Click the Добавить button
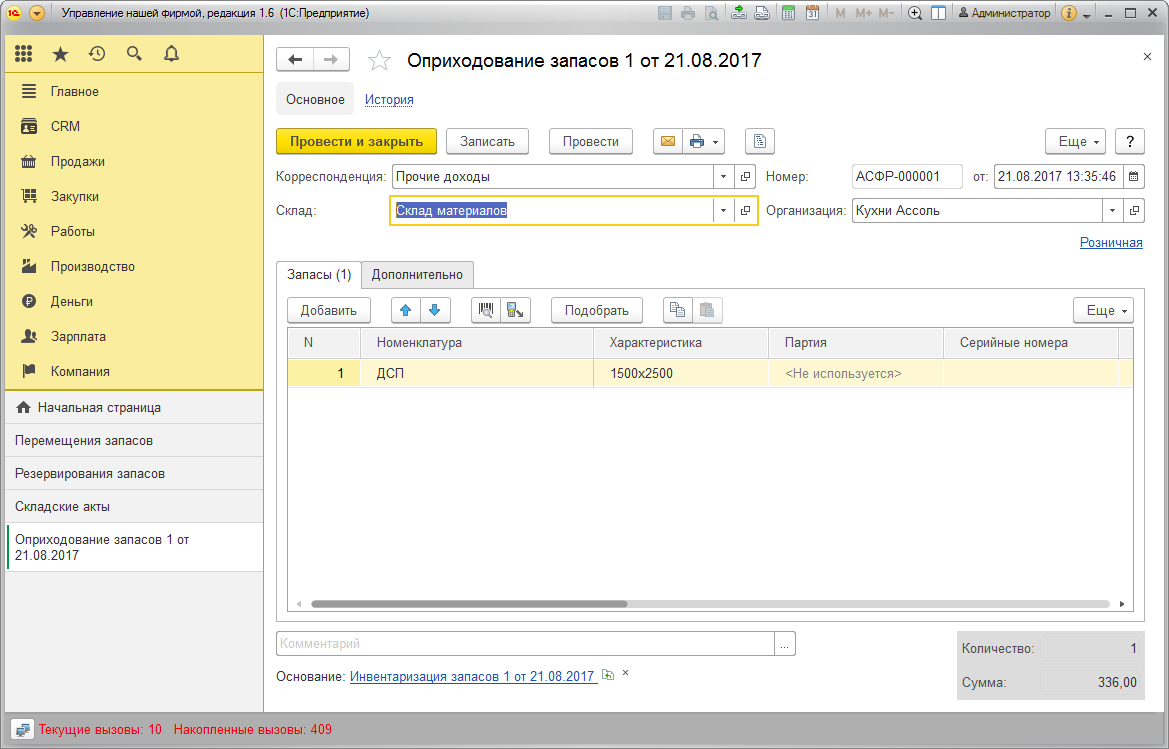This screenshot has width=1169, height=749. tap(329, 310)
